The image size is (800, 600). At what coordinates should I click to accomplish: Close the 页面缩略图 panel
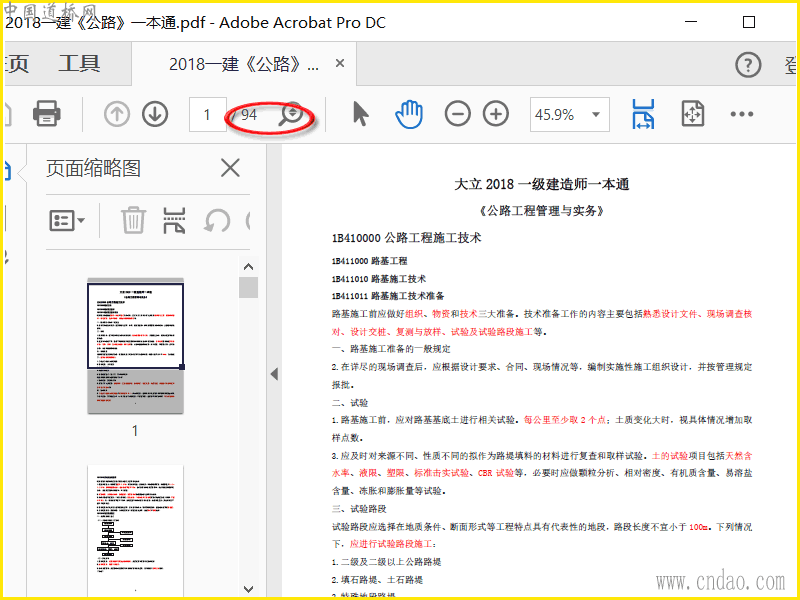pyautogui.click(x=230, y=168)
